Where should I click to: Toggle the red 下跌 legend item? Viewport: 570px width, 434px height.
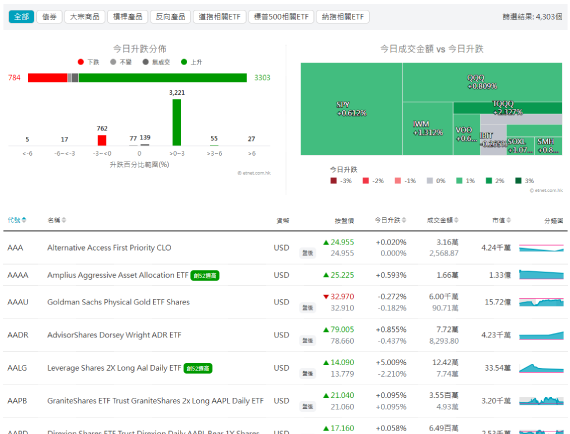[88, 62]
